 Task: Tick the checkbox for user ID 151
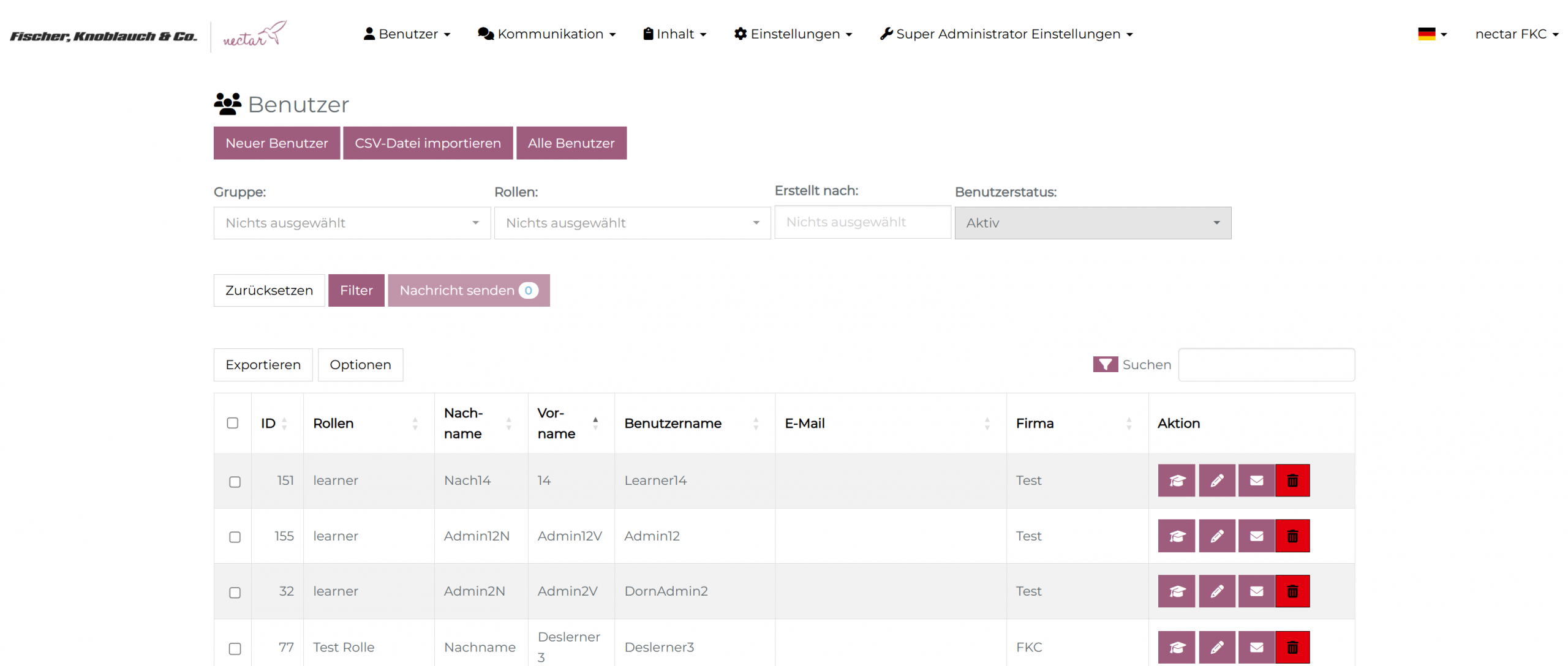(235, 482)
